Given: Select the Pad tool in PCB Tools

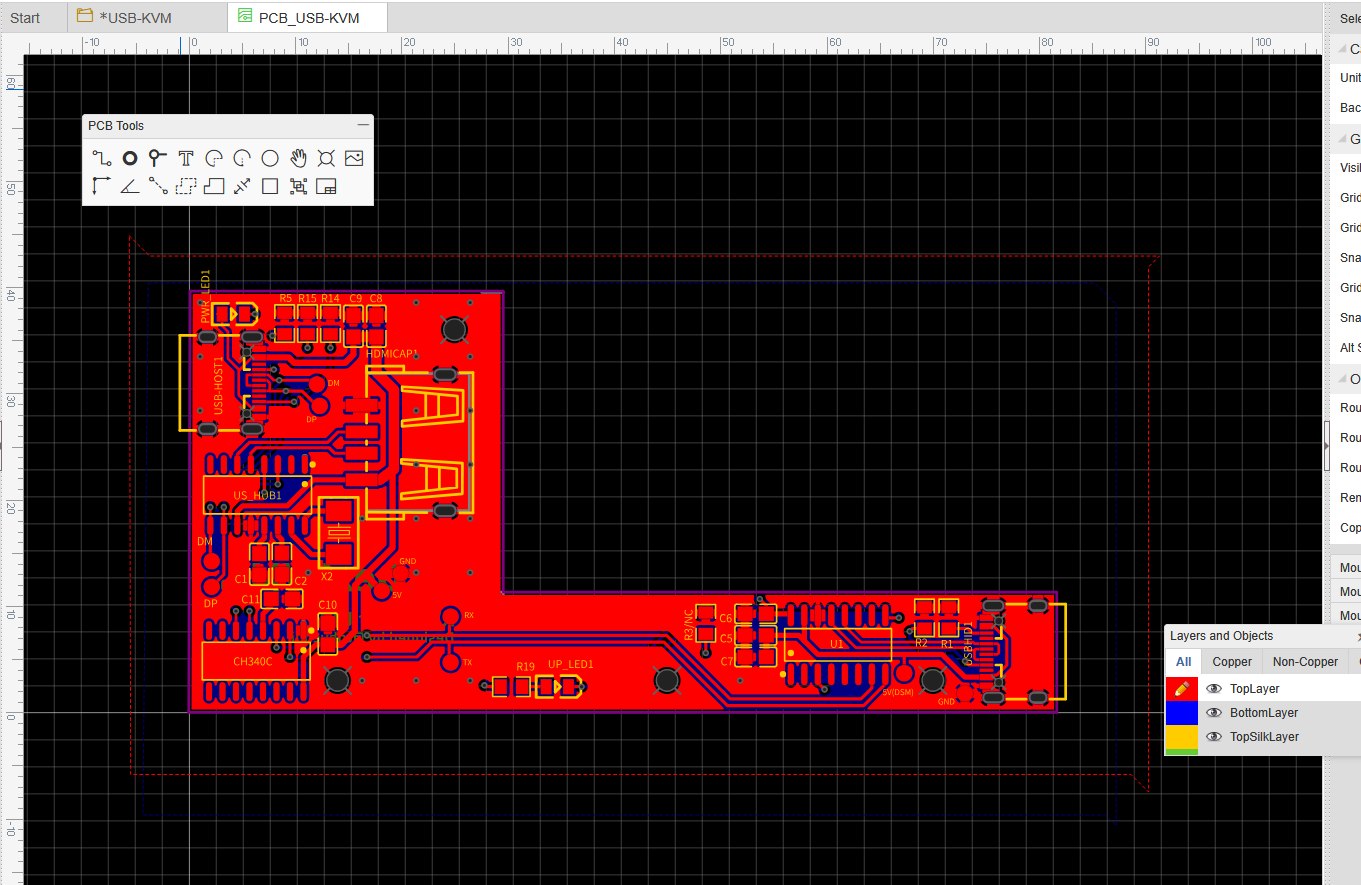Looking at the screenshot, I should pyautogui.click(x=130, y=158).
